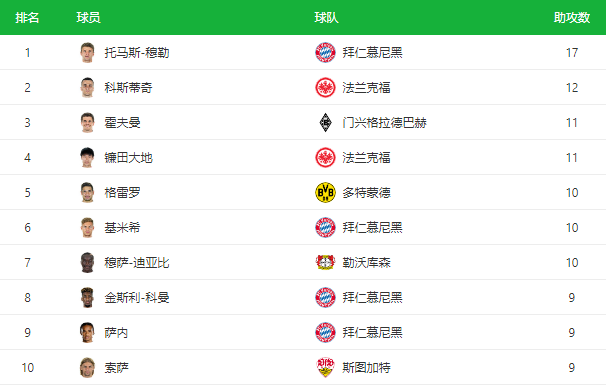Click 球队 column header
The height and width of the screenshot is (385, 606).
pyautogui.click(x=327, y=17)
